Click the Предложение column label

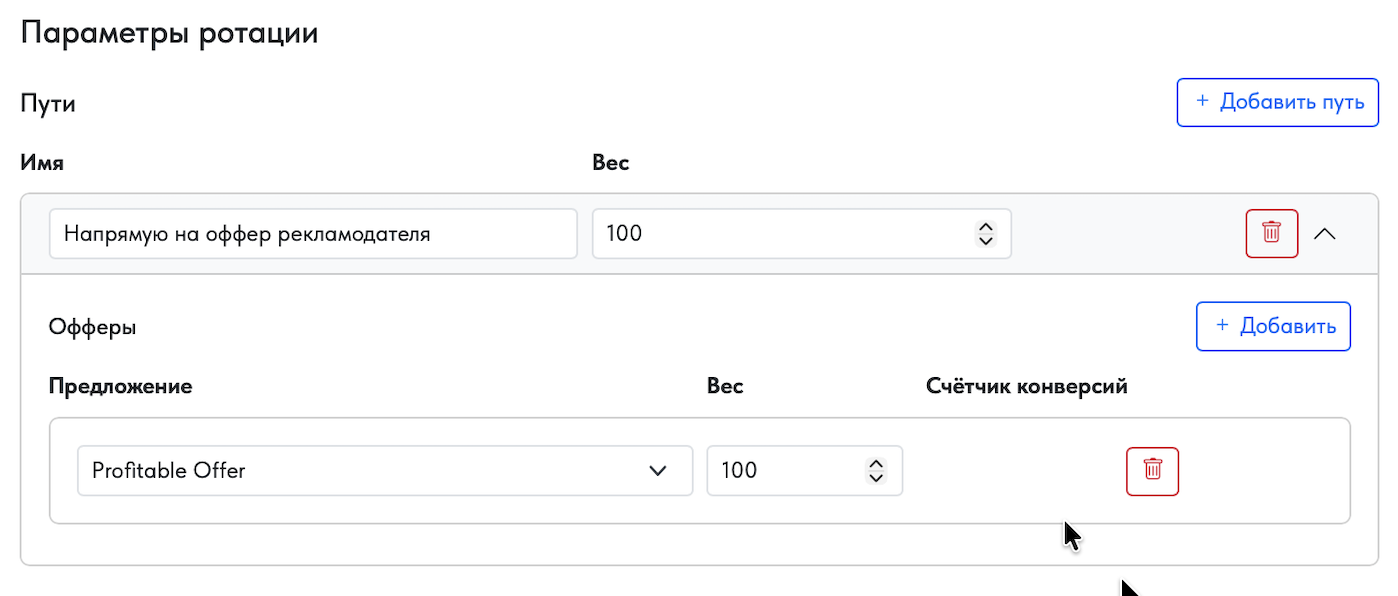coord(120,386)
